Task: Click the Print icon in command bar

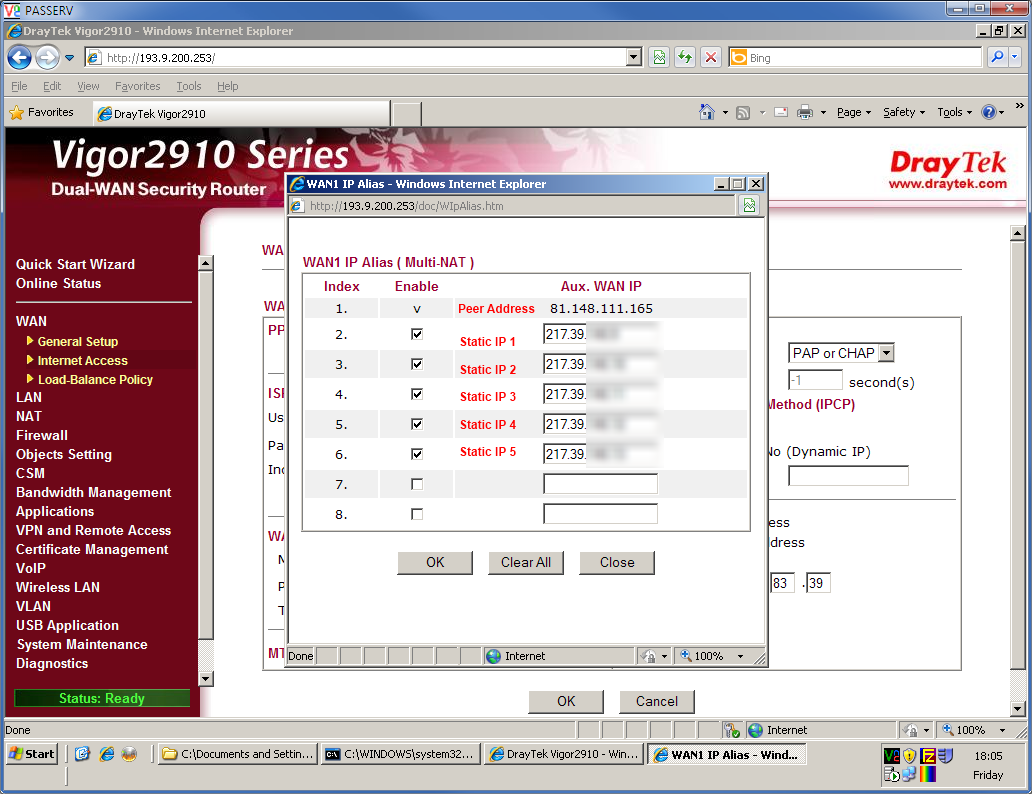Action: [x=805, y=113]
